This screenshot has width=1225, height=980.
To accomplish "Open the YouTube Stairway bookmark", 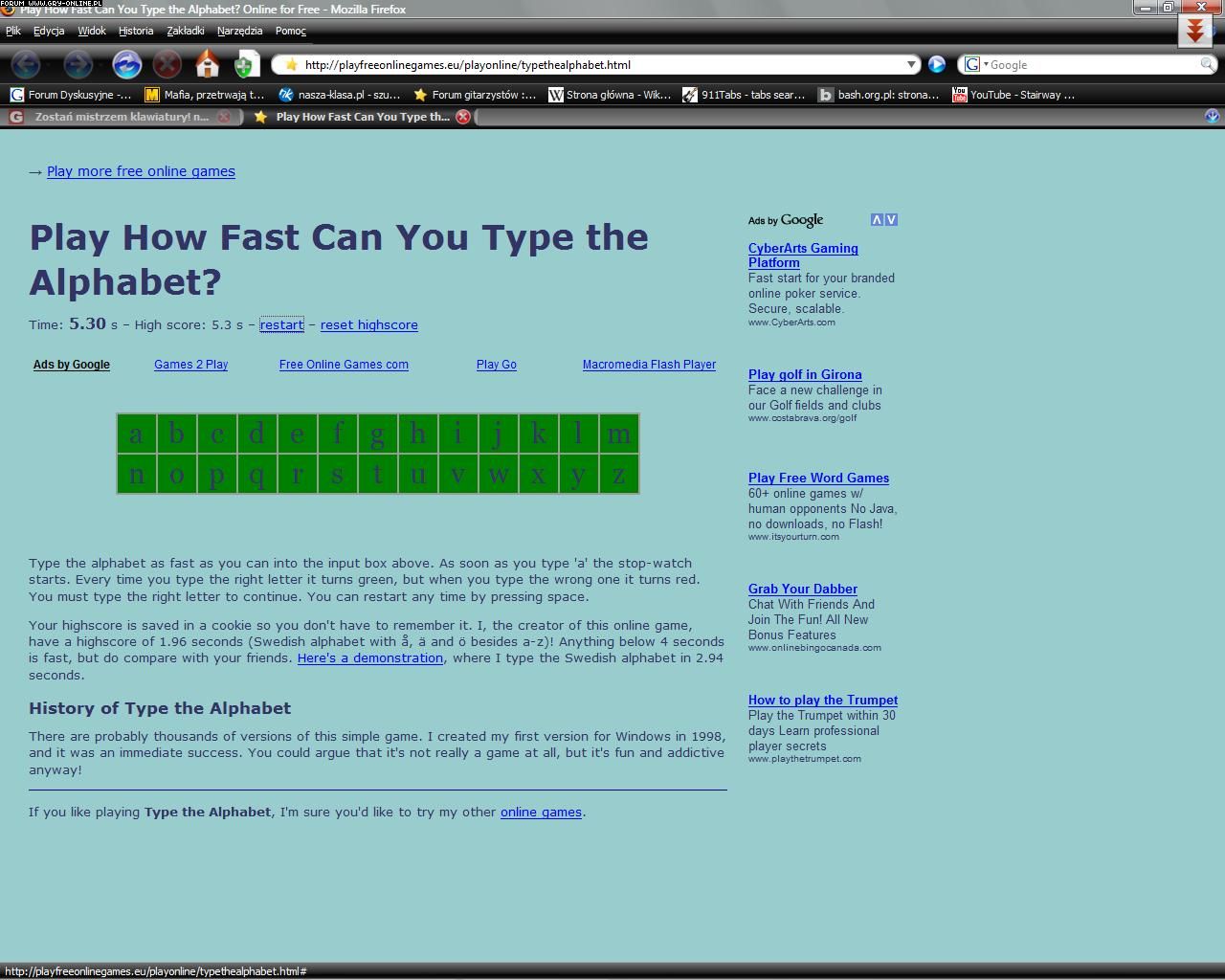I will click(x=1013, y=95).
